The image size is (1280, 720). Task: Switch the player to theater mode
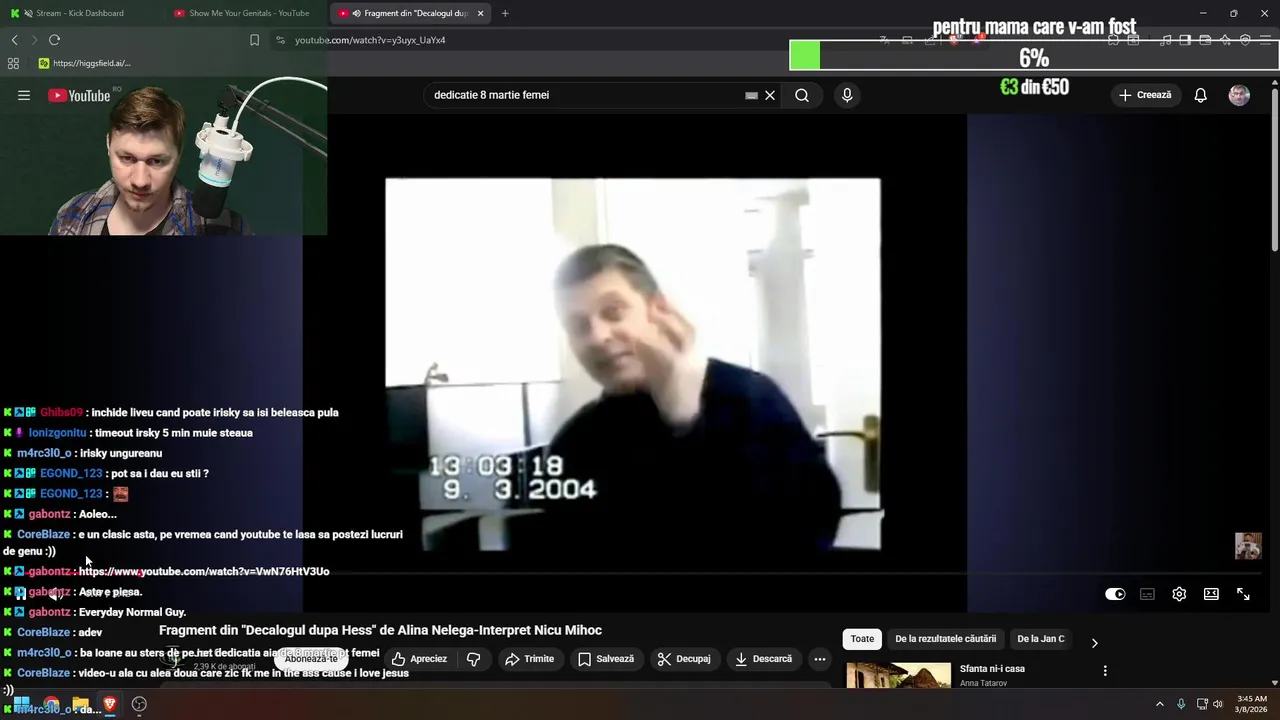(x=1211, y=594)
